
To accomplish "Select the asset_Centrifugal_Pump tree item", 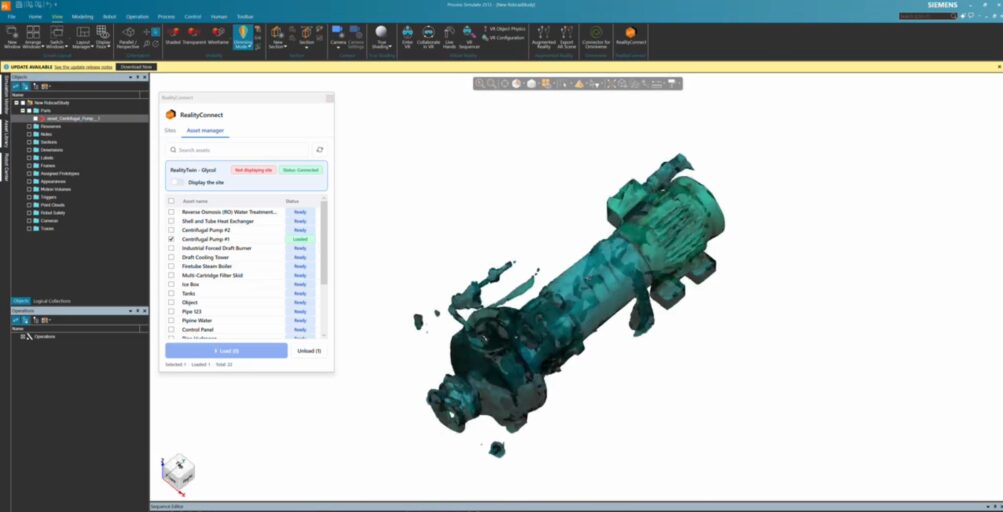I will point(74,118).
